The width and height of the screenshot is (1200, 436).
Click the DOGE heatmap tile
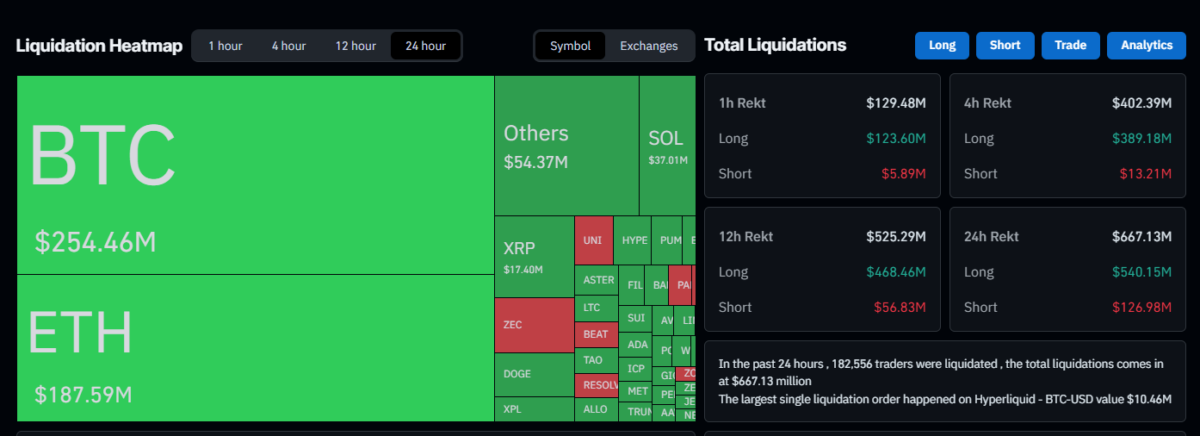[x=534, y=374]
